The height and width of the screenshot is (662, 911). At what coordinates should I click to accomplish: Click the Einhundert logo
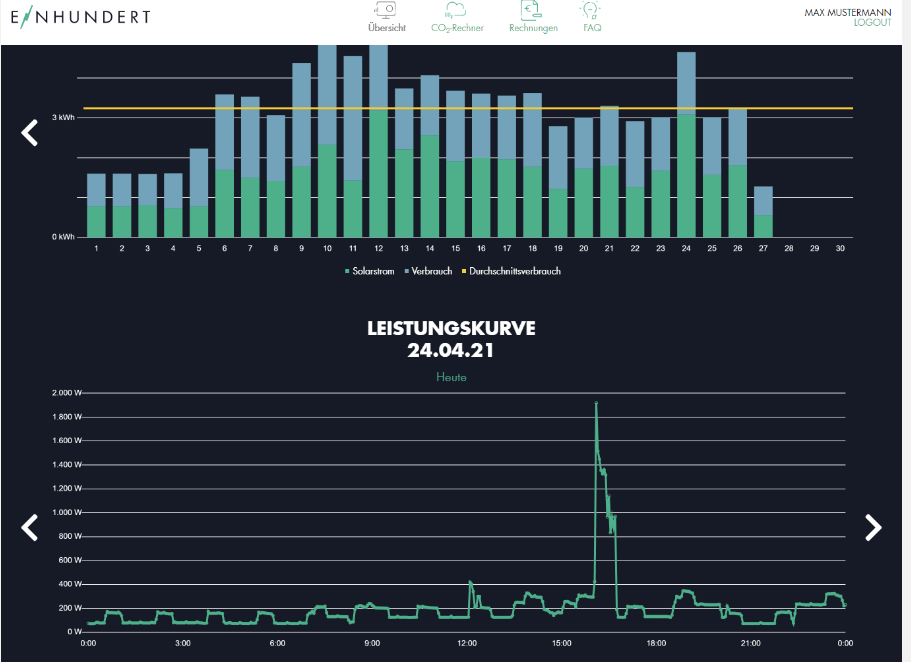pyautogui.click(x=80, y=17)
